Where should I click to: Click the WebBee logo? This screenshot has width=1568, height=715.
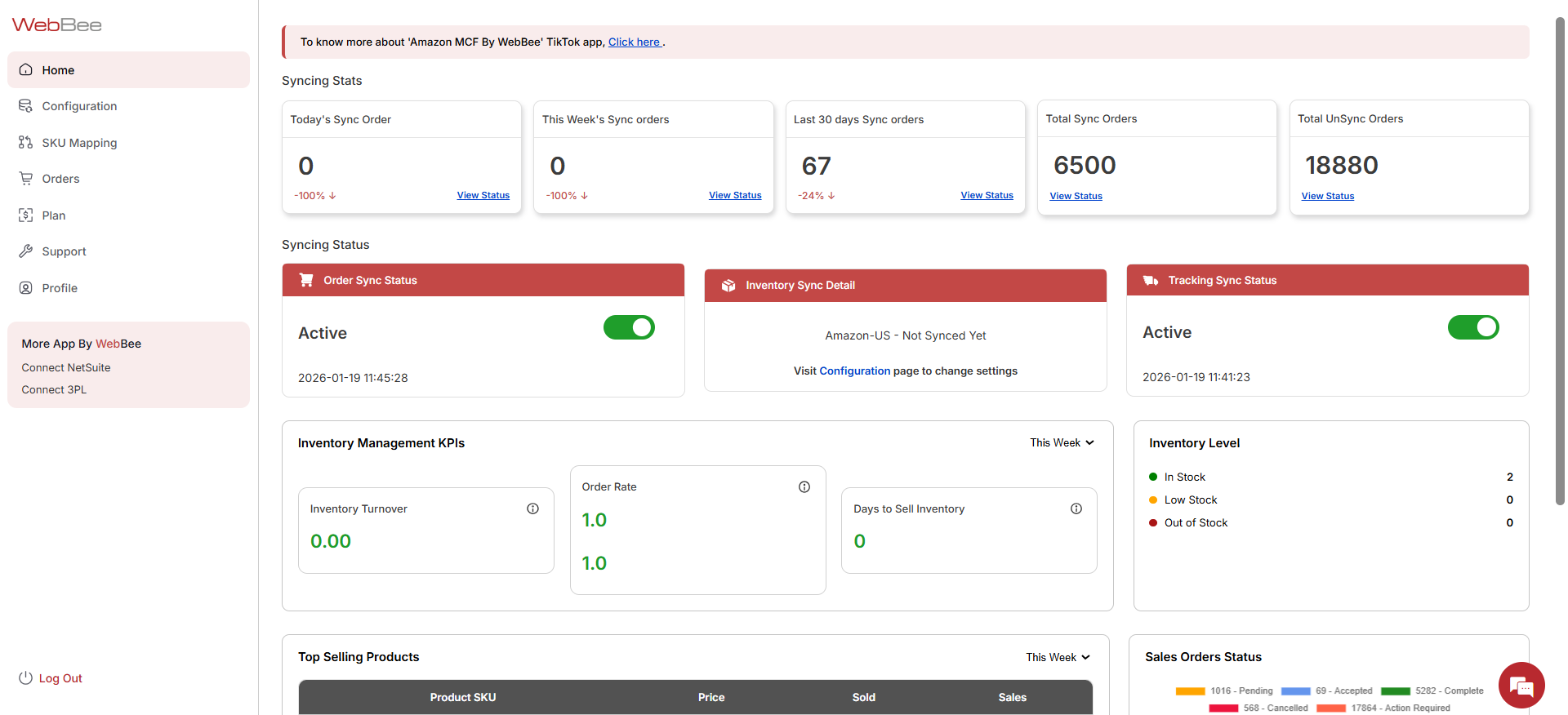click(x=57, y=25)
